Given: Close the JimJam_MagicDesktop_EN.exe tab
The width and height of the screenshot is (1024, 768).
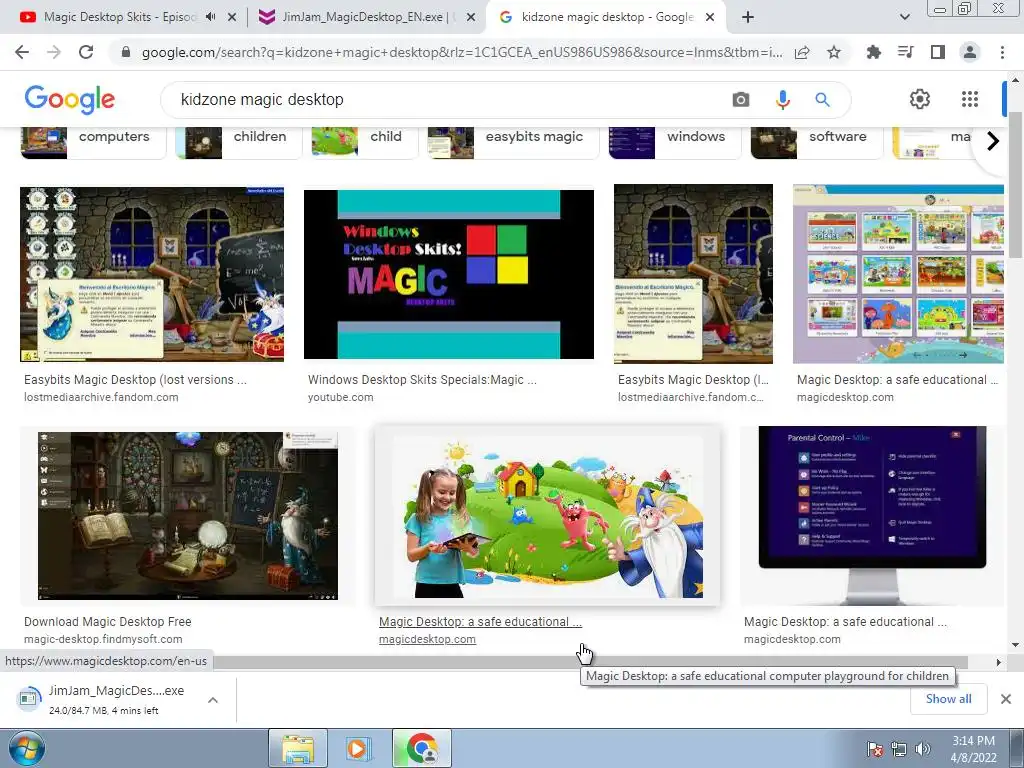Looking at the screenshot, I should coord(471,18).
